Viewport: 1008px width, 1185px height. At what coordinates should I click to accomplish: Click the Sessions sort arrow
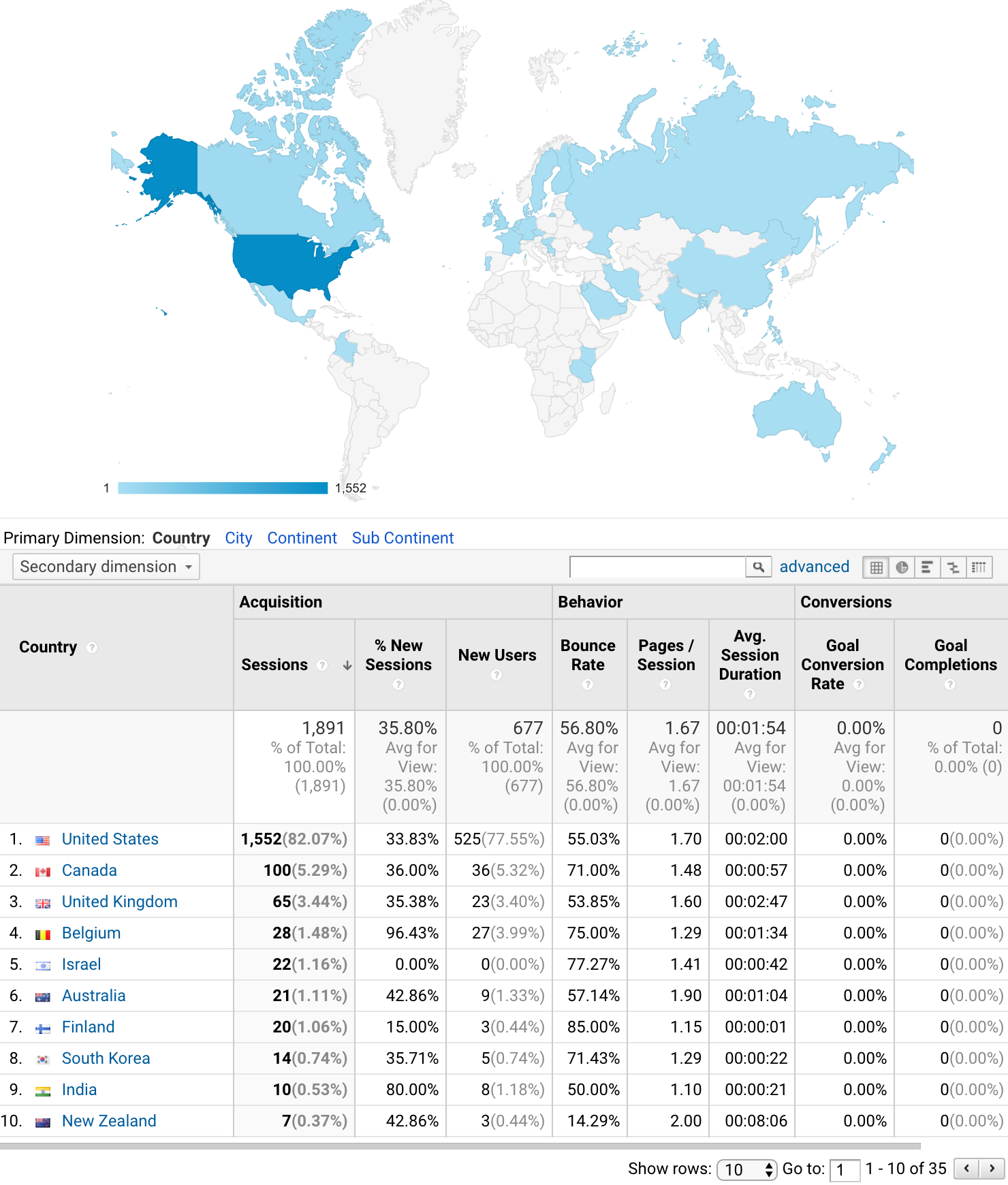coord(347,665)
